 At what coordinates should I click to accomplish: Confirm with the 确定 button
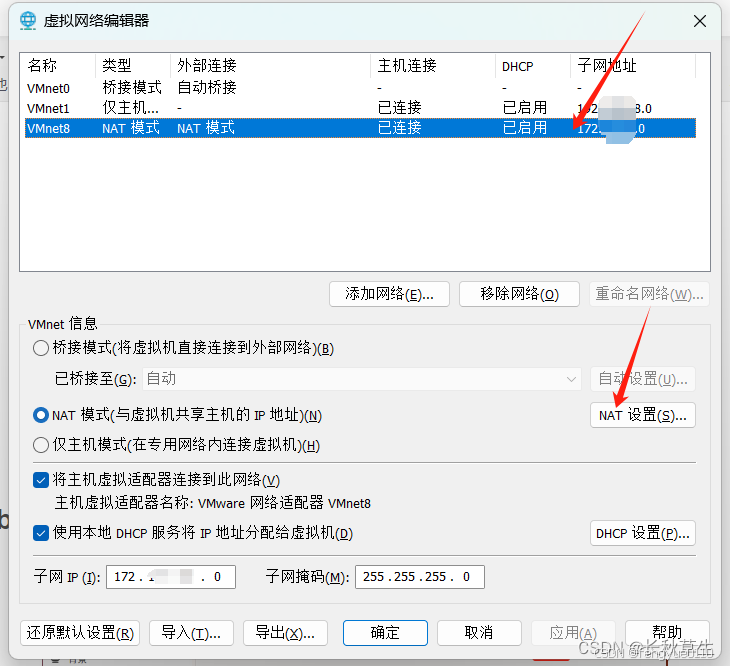tap(385, 633)
